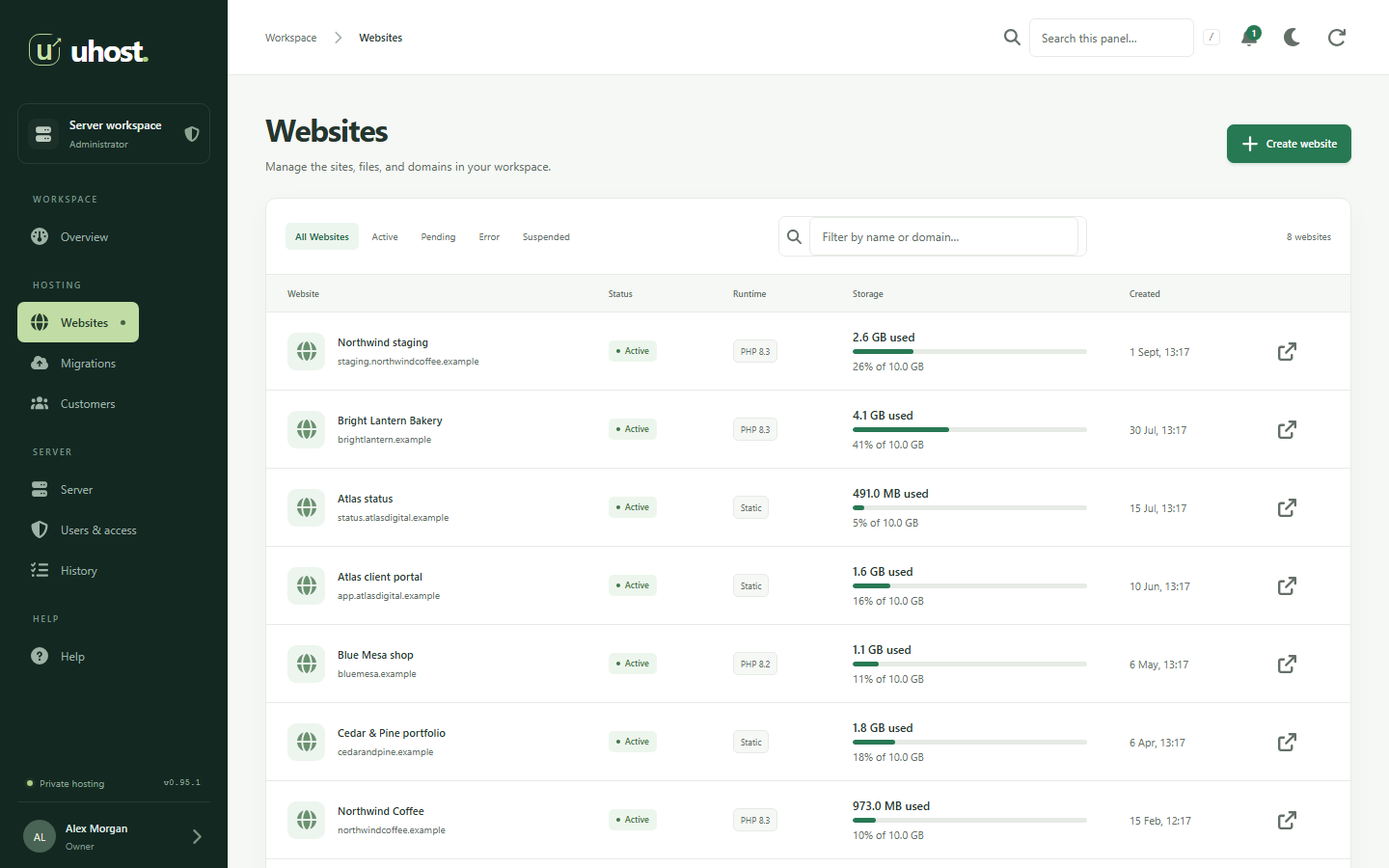
Task: Click the Blue Mesa shop storage bar
Action: point(969,665)
